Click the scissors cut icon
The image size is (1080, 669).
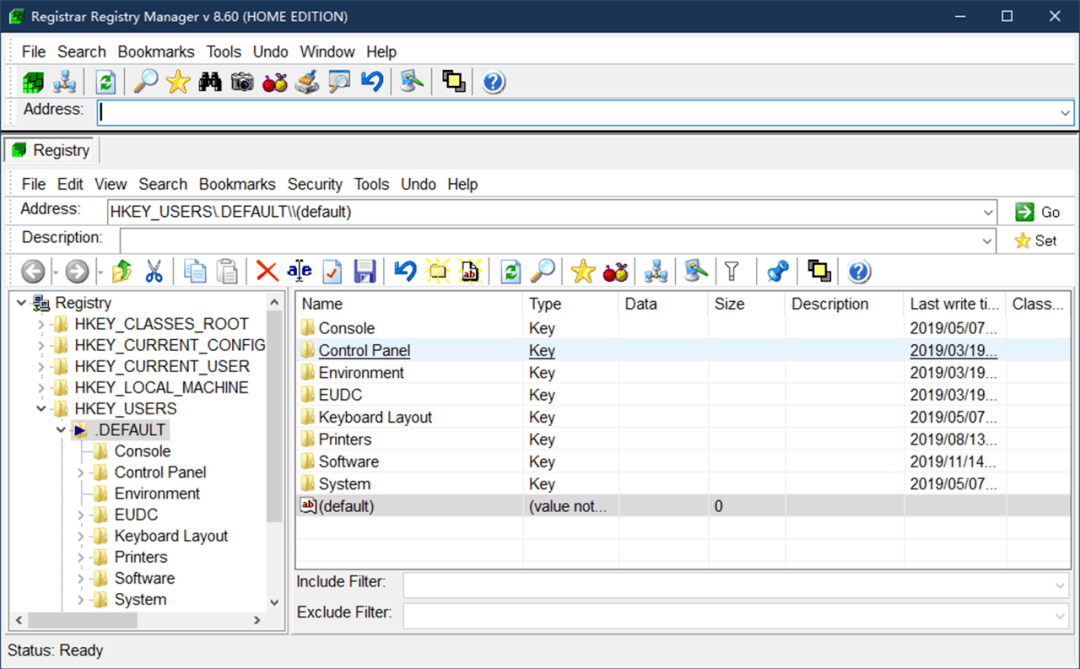(154, 271)
